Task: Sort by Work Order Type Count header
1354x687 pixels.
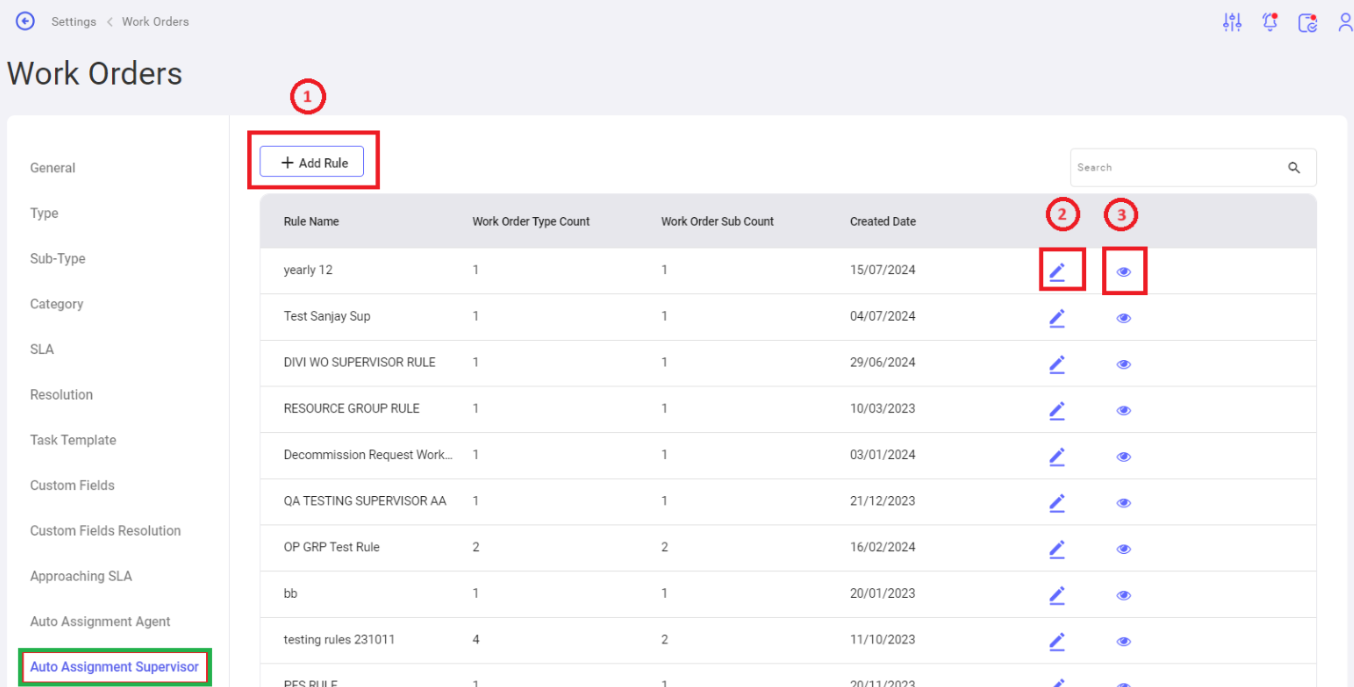Action: click(531, 221)
